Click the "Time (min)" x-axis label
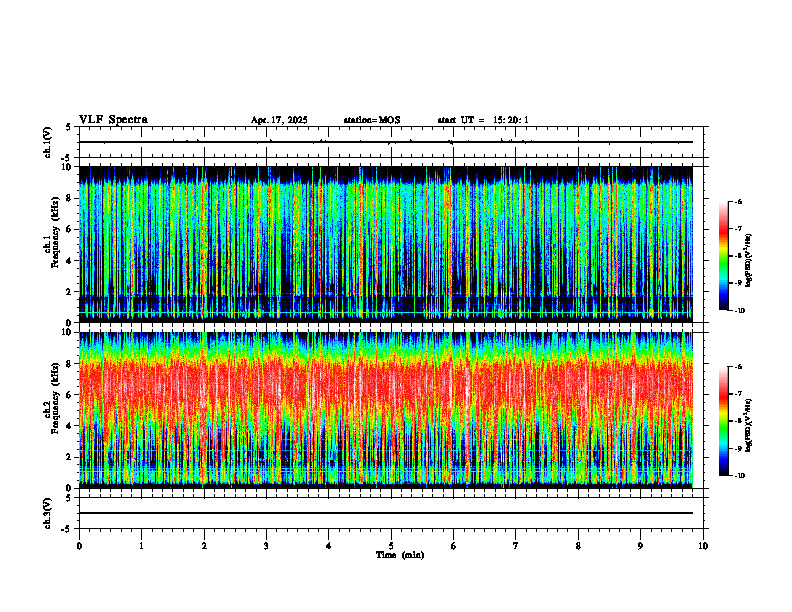The image size is (792, 612). tap(400, 555)
